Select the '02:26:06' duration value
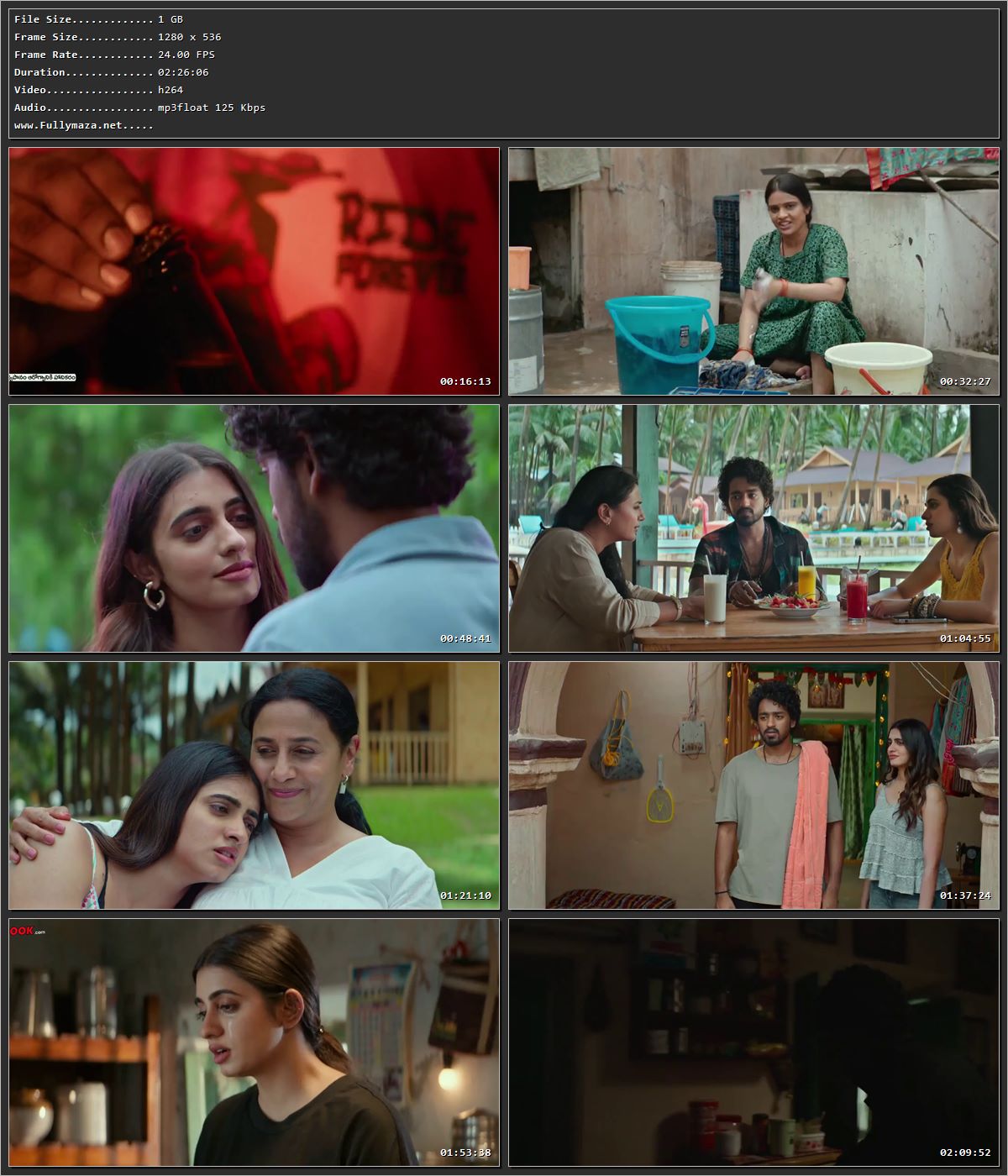 click(183, 72)
